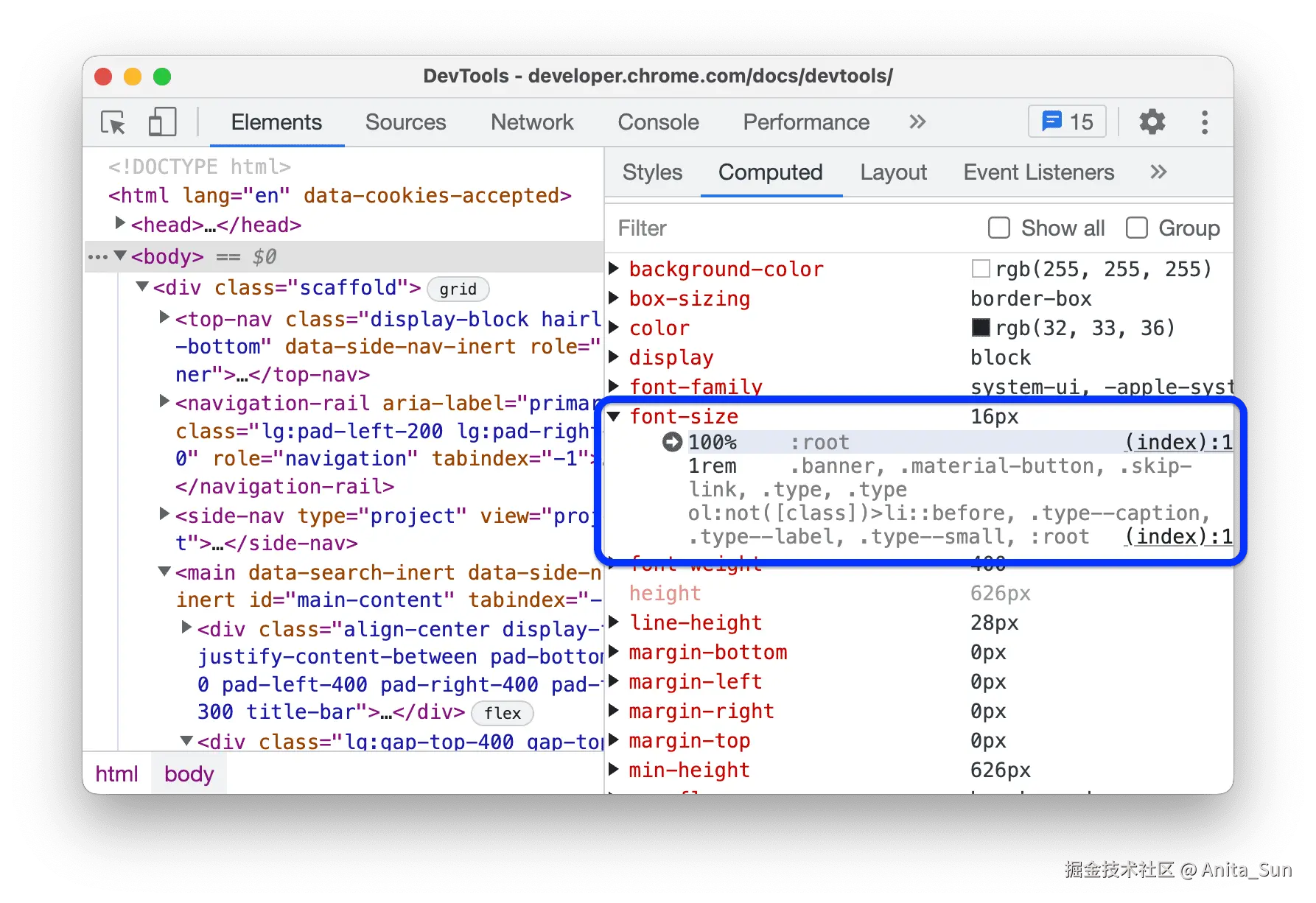Expand the top-nav element node
The height and width of the screenshot is (903, 1316).
[x=164, y=317]
